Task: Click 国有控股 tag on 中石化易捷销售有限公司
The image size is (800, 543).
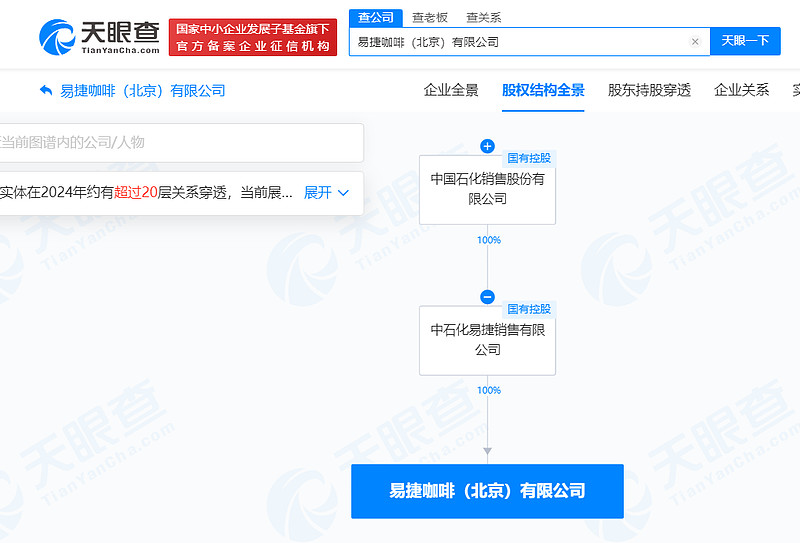Action: (x=529, y=309)
